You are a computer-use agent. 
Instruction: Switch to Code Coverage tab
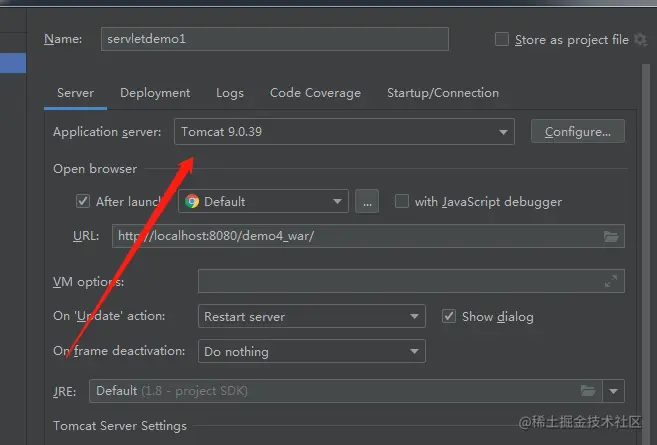point(315,93)
